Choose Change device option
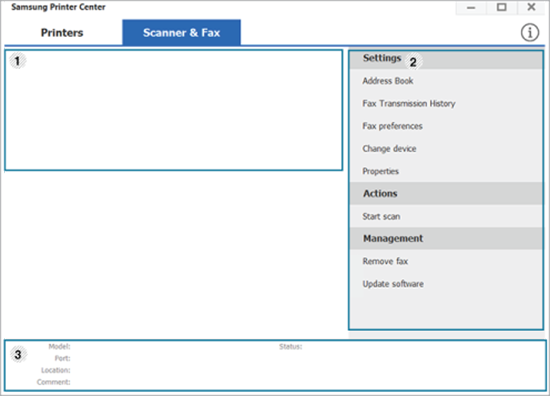The height and width of the screenshot is (396, 550). point(389,149)
